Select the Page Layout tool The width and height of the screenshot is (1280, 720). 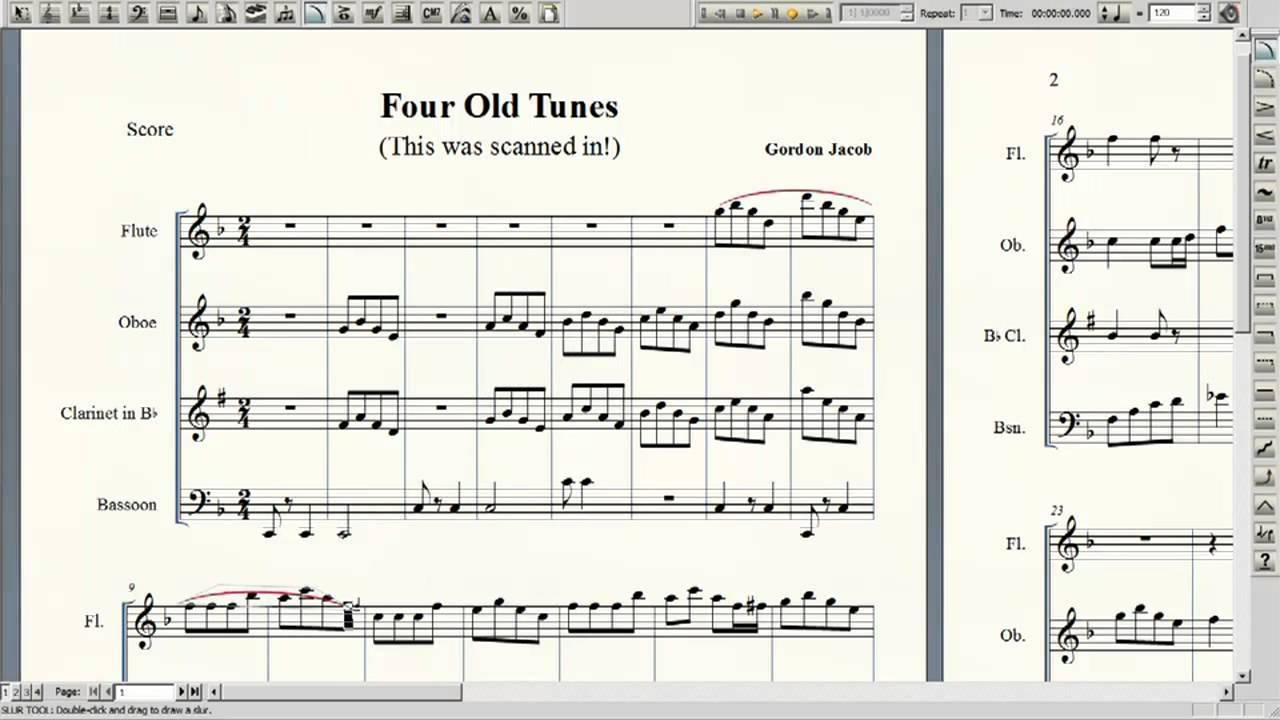pos(549,13)
